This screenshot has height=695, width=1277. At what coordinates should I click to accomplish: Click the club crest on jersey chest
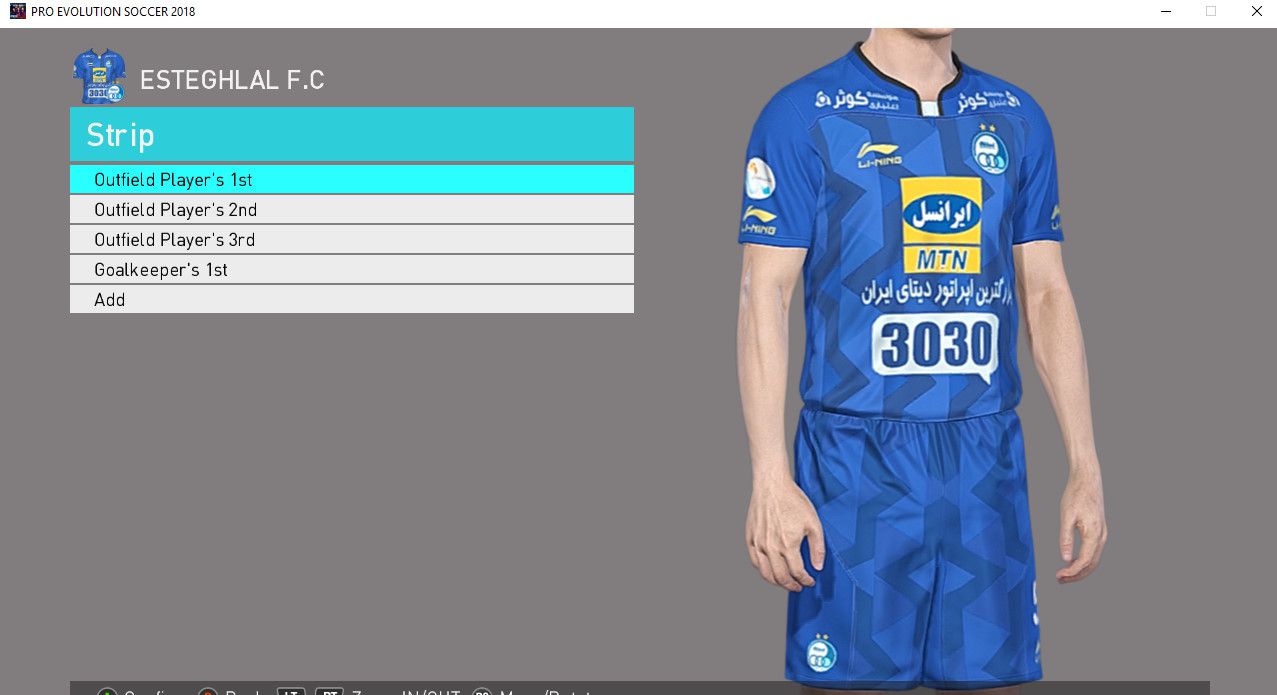click(x=989, y=151)
